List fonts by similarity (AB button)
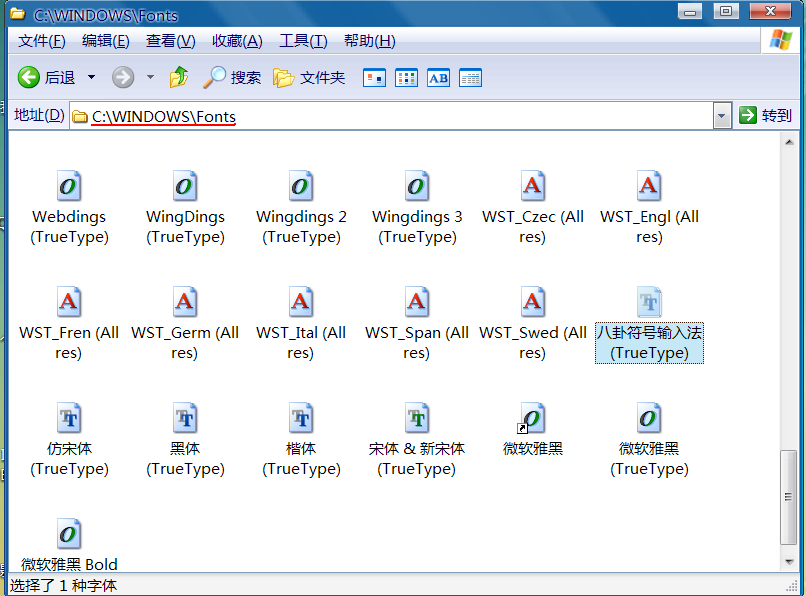The image size is (806, 596). coord(438,78)
